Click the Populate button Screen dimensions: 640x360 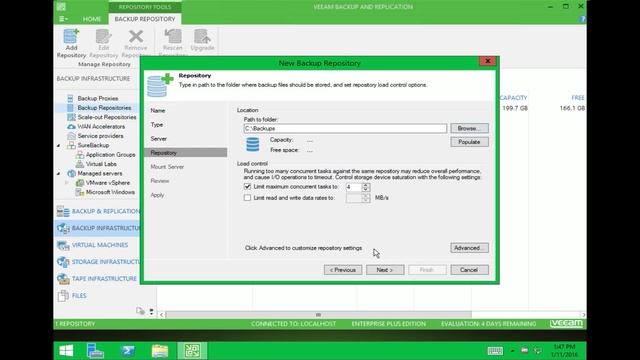(x=469, y=142)
